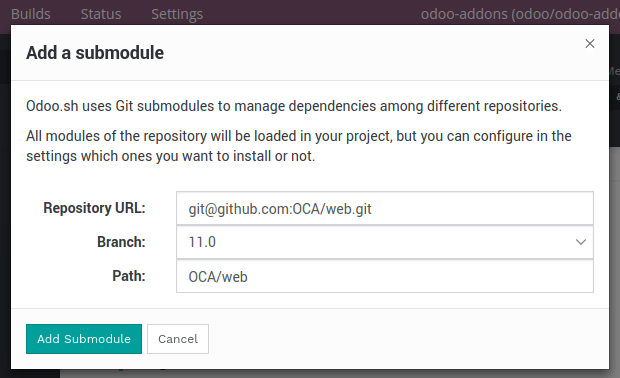Go to the Settings tab
Viewport: 620px width, 378px height.
177,14
